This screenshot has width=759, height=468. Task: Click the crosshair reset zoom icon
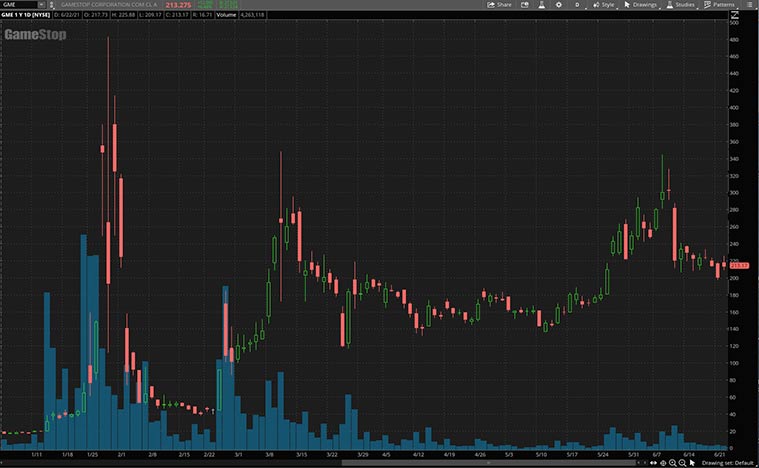click(663, 463)
